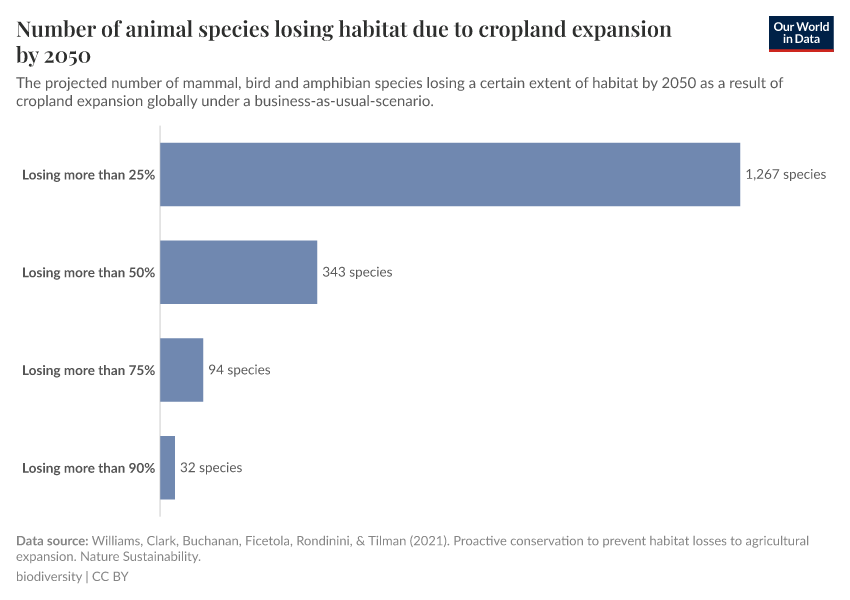The height and width of the screenshot is (600, 850).
Task: Select the 'Losing more than 25%' bar
Action: (450, 174)
